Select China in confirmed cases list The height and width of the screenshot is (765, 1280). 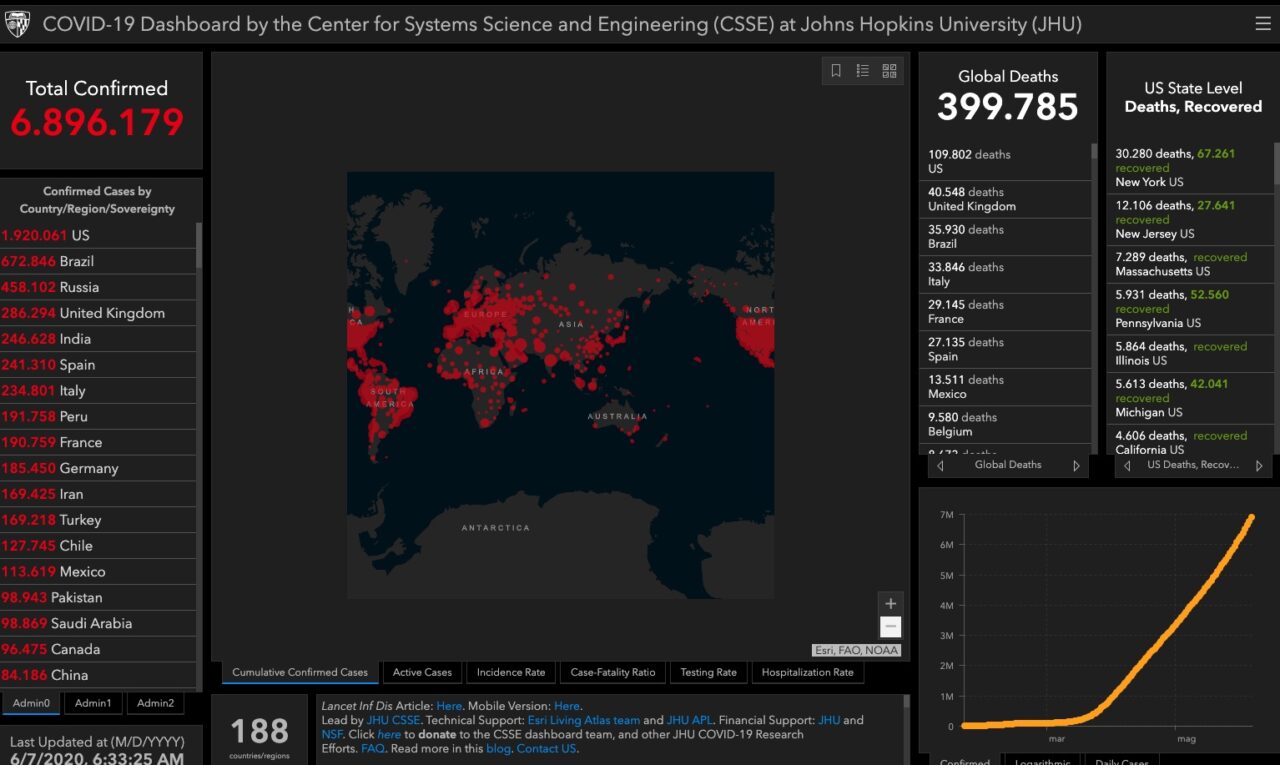pyautogui.click(x=98, y=676)
